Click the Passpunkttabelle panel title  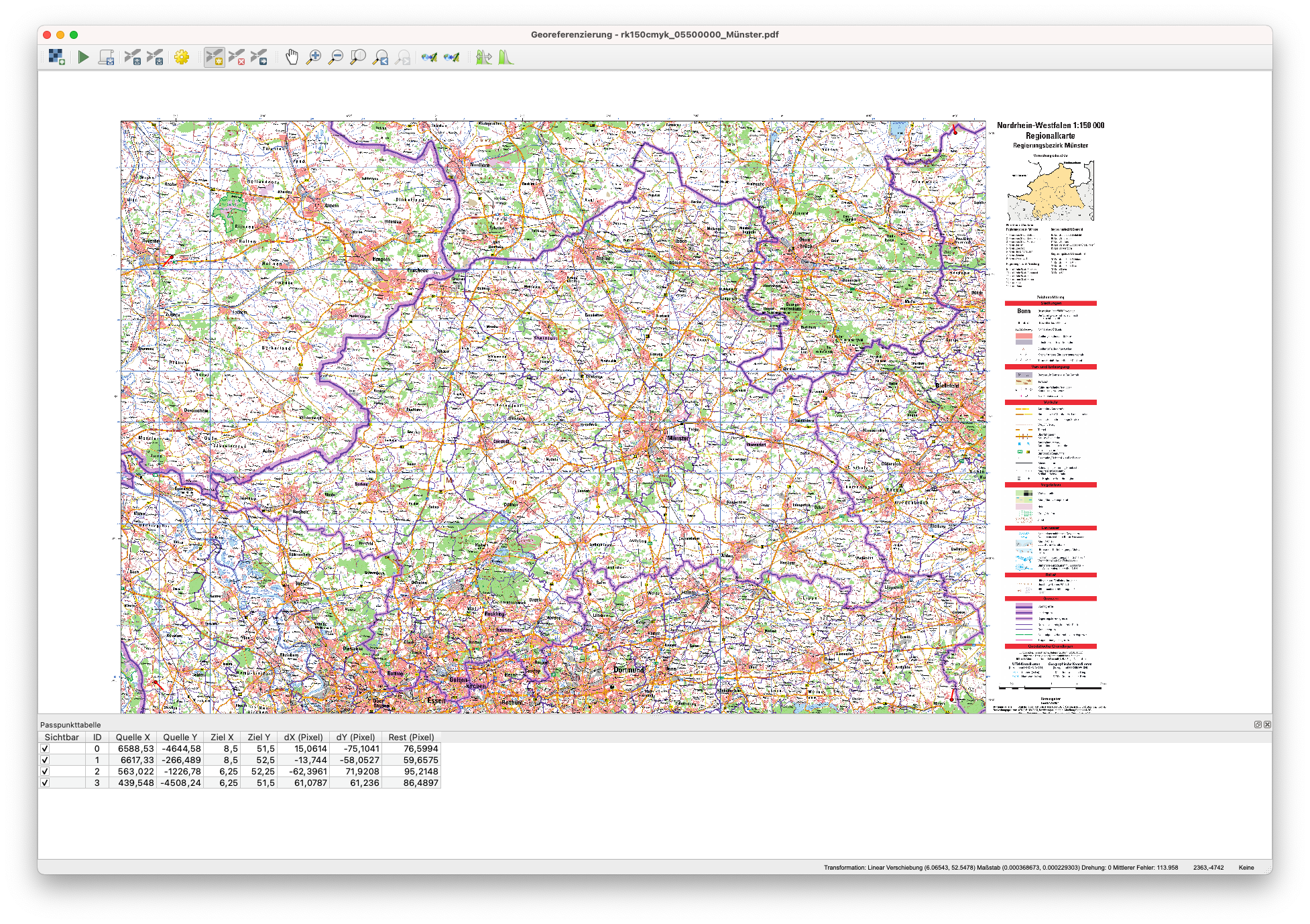point(70,724)
